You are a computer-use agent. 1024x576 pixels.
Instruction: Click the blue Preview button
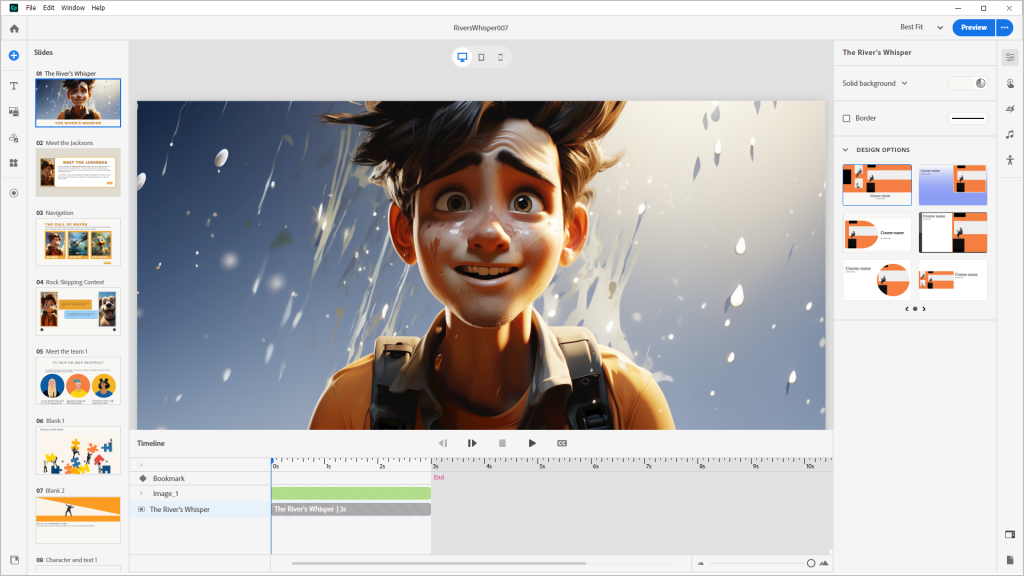(973, 28)
